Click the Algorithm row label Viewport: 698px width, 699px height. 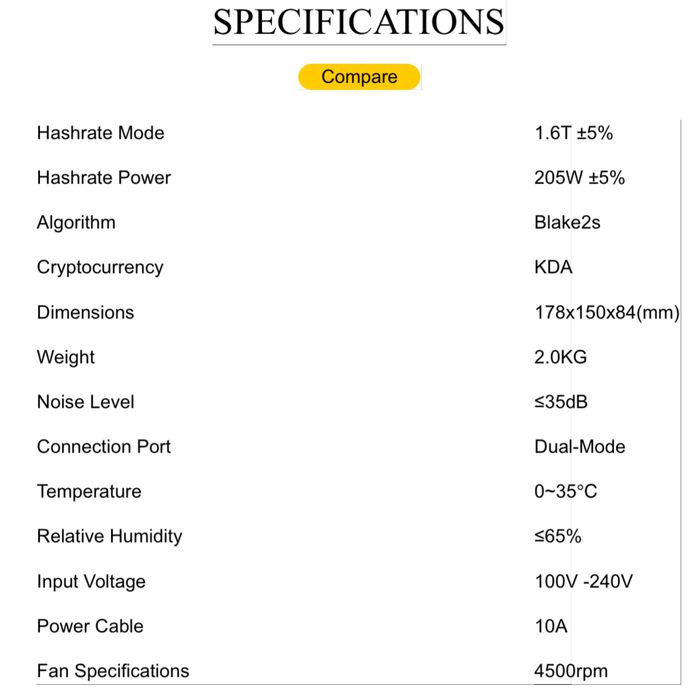tap(76, 223)
